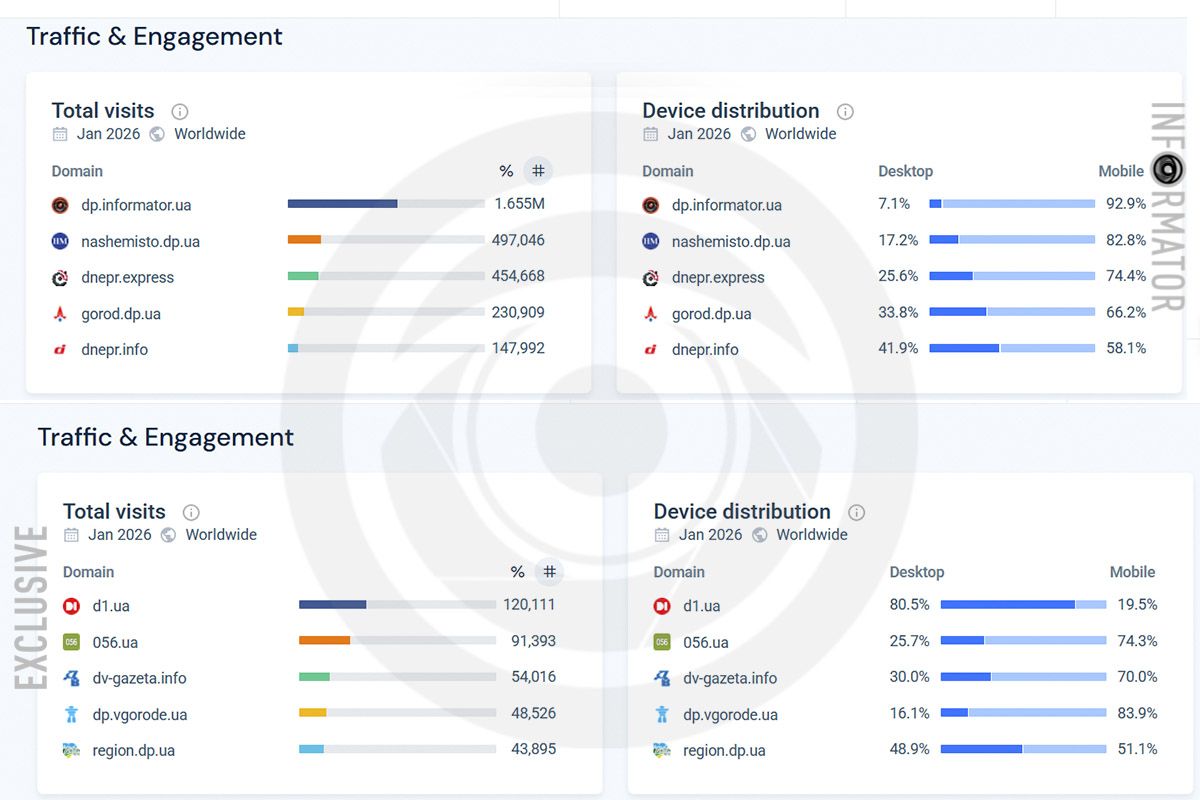Click d1.ua desktop/mobile distribution bar

tap(1023, 604)
